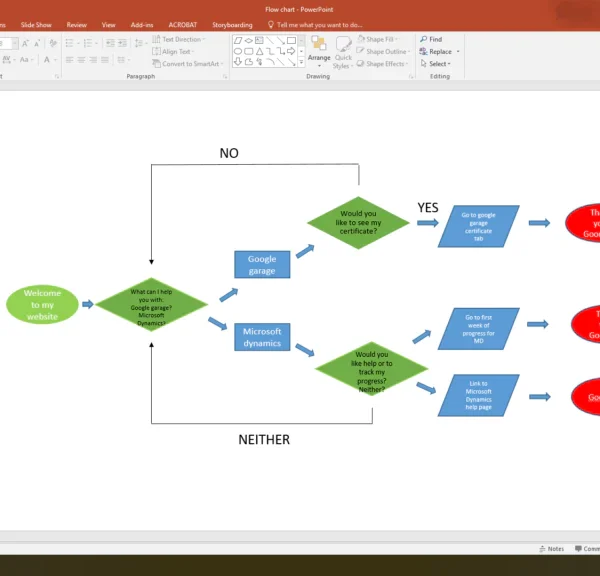Open the Format Shape dialog launcher in Drawing
This screenshot has height=576, width=600.
[x=411, y=77]
